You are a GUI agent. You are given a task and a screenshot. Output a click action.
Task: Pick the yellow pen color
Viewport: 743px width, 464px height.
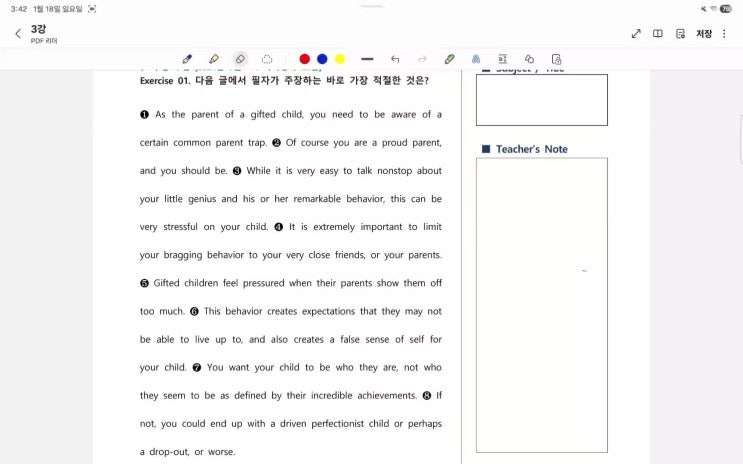pos(340,59)
